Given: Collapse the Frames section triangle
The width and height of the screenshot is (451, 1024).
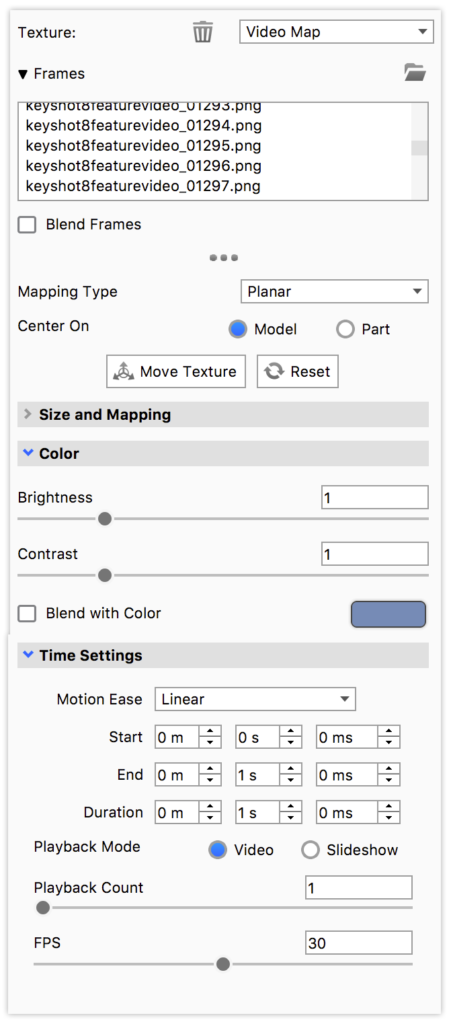Looking at the screenshot, I should tap(23, 74).
